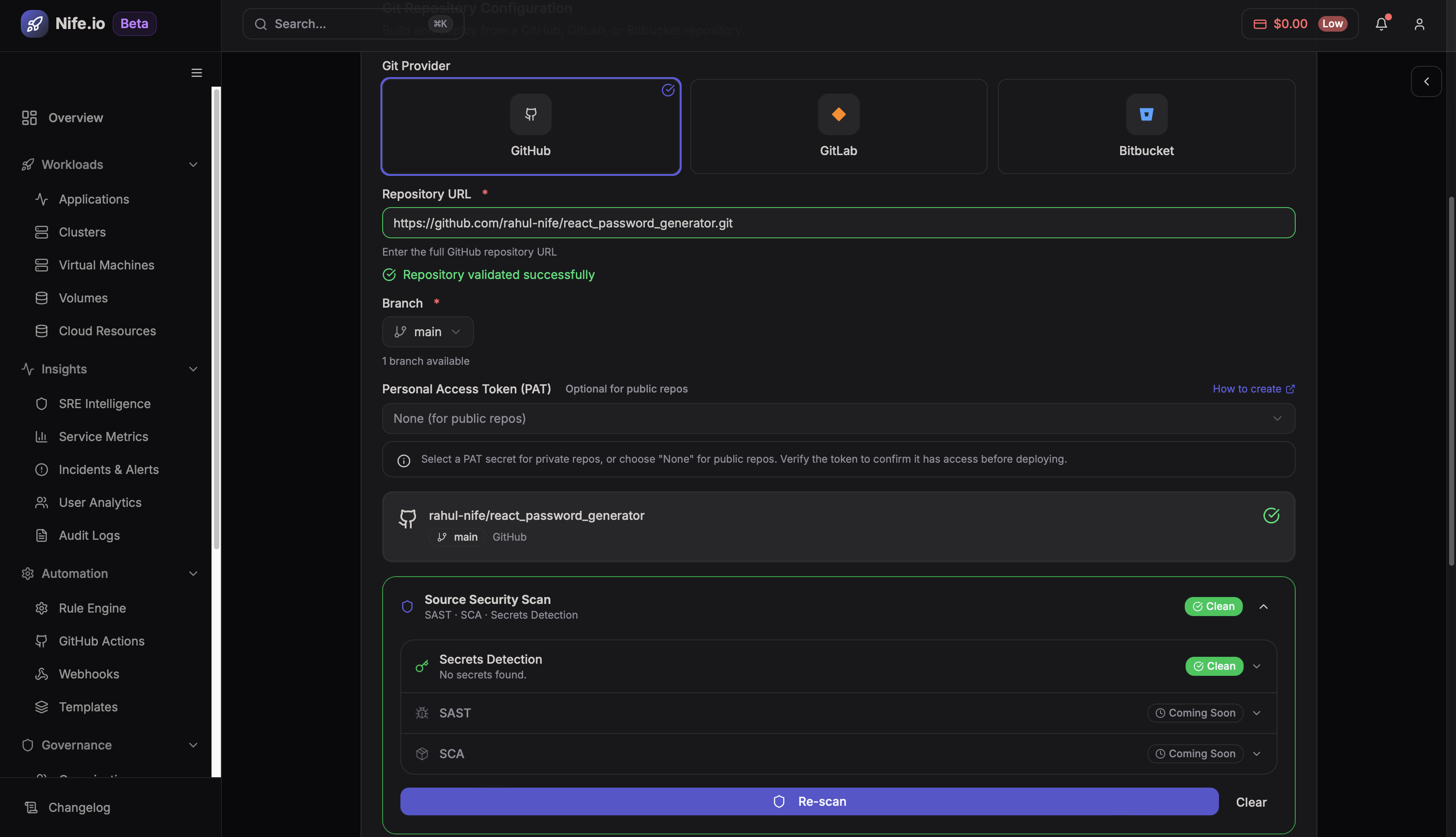Go to GitHub Actions in sidebar
This screenshot has height=837, width=1456.
click(x=101, y=641)
